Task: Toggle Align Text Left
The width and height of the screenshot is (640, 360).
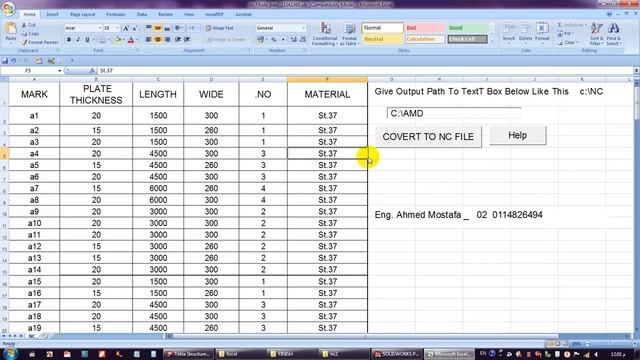Action: click(x=149, y=40)
